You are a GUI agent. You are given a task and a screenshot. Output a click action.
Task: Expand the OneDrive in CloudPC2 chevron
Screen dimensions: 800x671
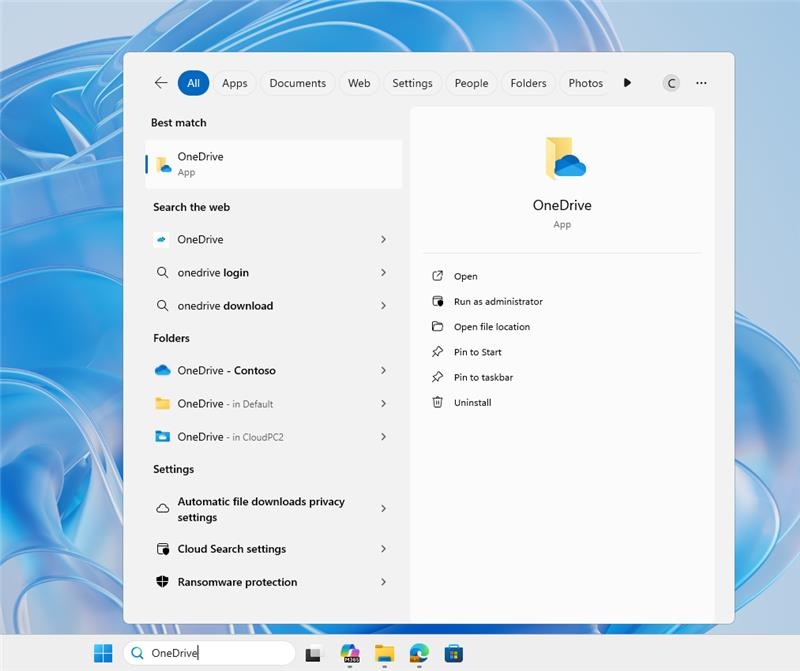pos(383,437)
